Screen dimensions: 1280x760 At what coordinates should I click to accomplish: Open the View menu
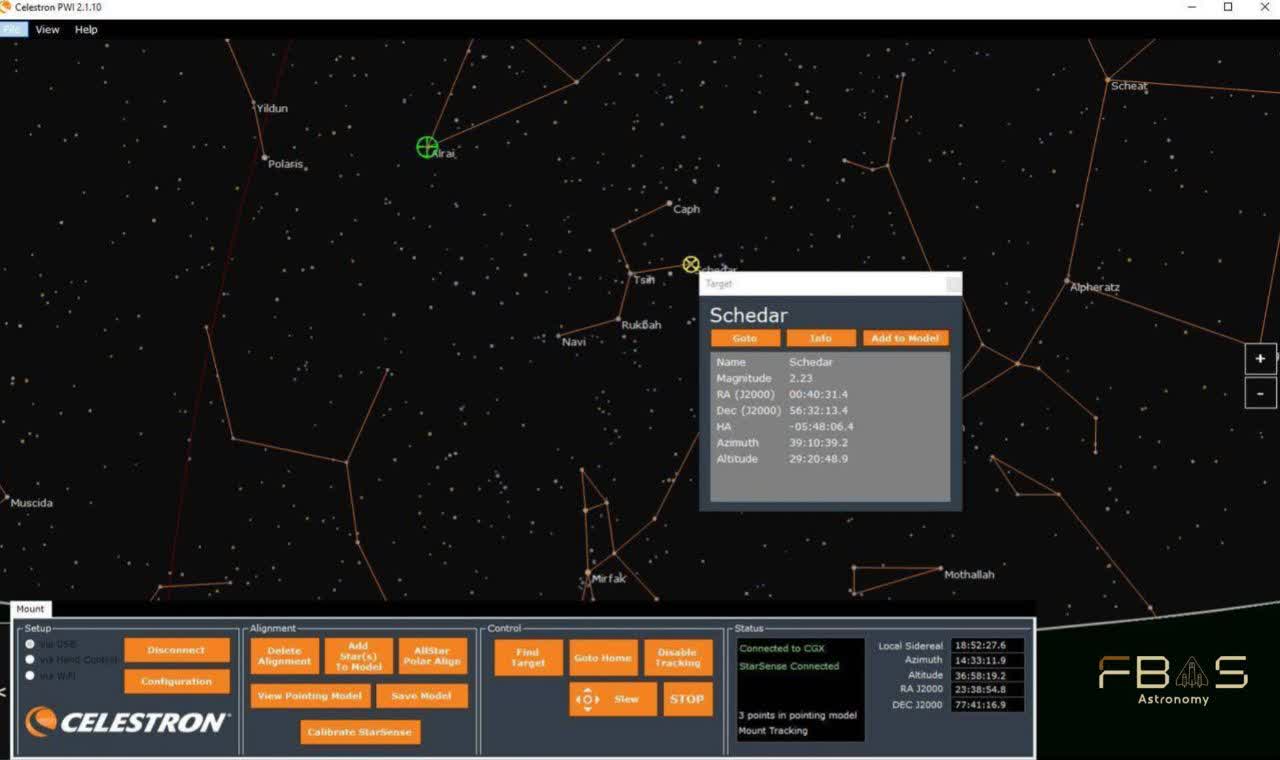(47, 30)
